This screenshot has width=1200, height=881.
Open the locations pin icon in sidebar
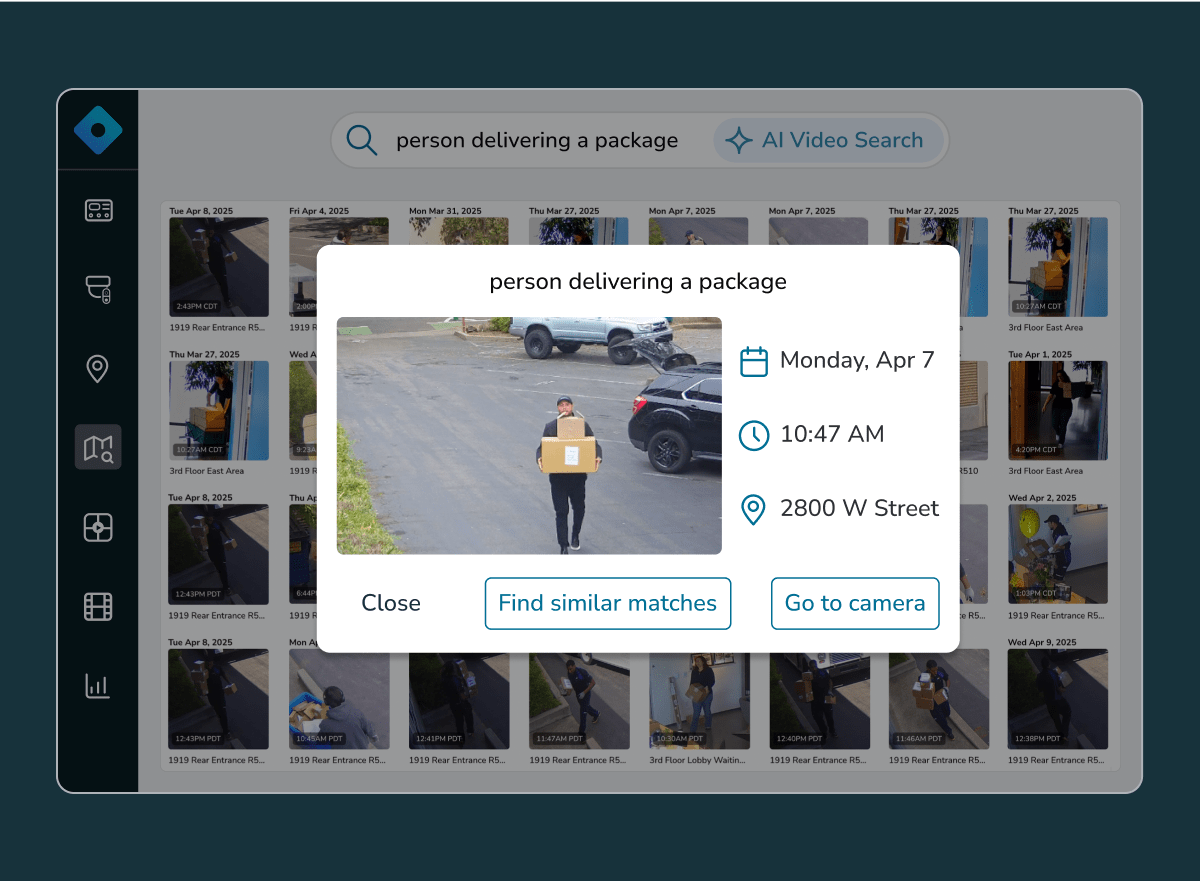pyautogui.click(x=97, y=369)
